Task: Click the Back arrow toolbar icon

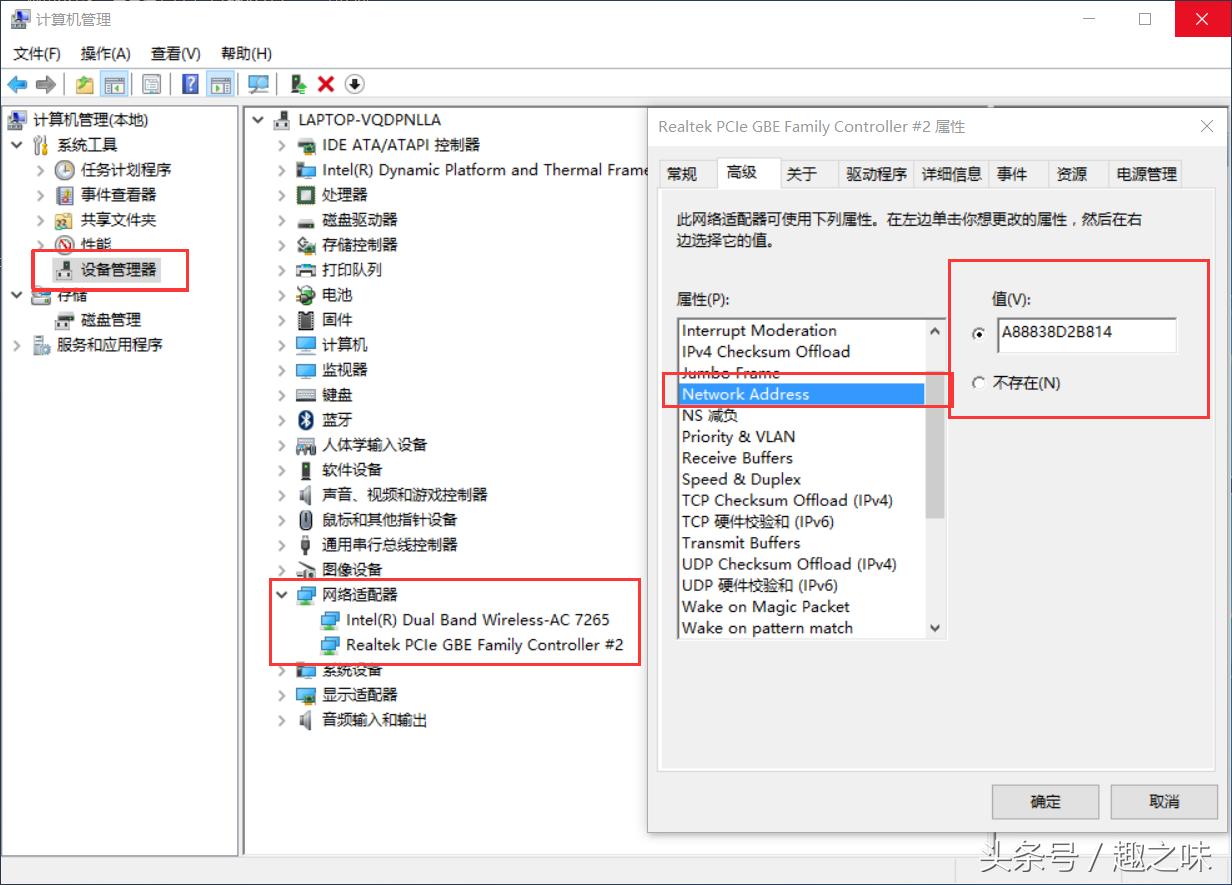Action: pos(18,85)
